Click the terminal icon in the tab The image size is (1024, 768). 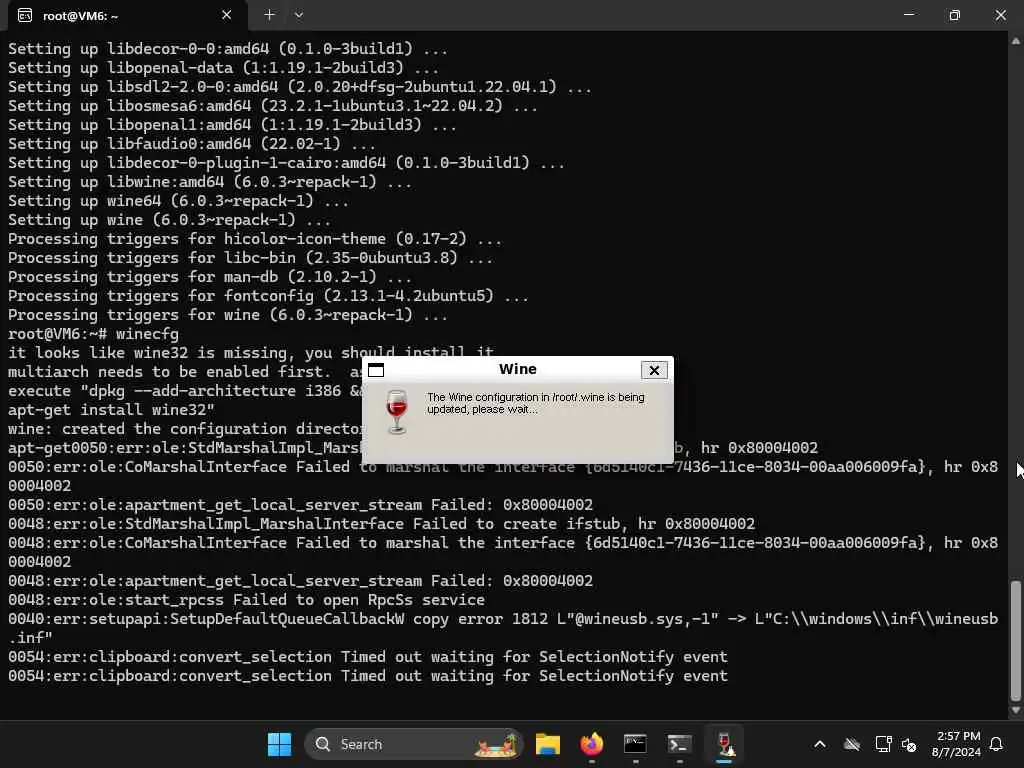click(x=25, y=15)
